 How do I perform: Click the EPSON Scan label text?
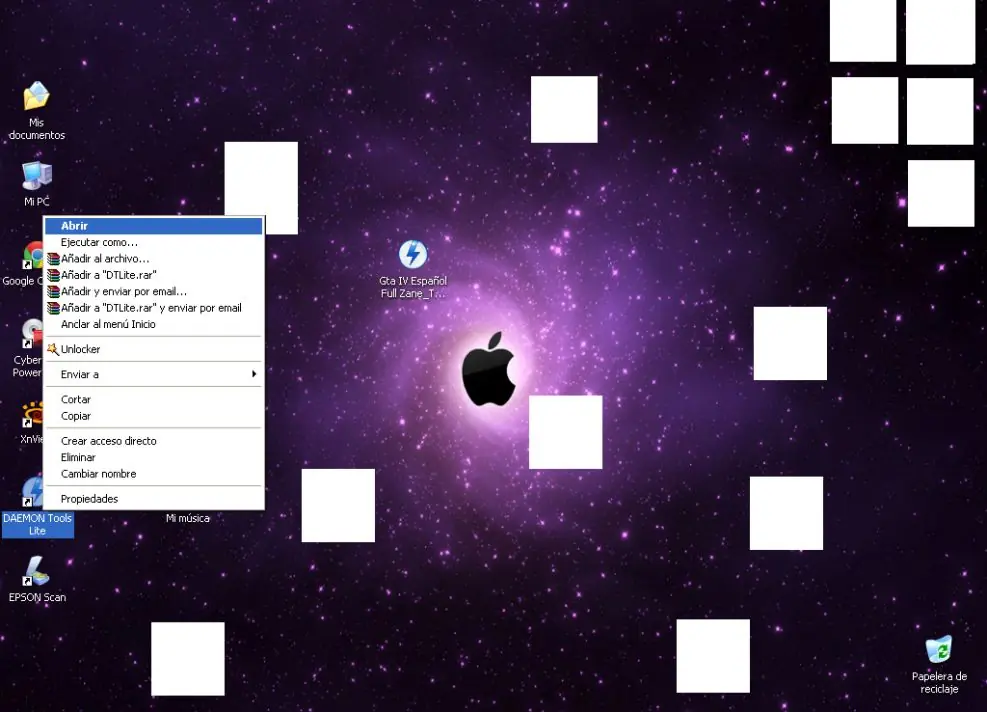pyautogui.click(x=37, y=597)
